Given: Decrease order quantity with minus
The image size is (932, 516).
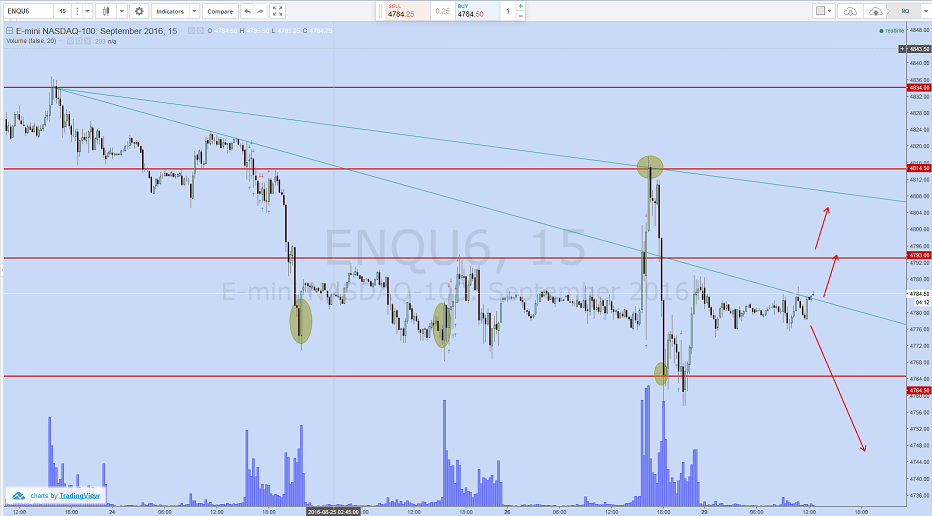Looking at the screenshot, I should [x=520, y=17].
